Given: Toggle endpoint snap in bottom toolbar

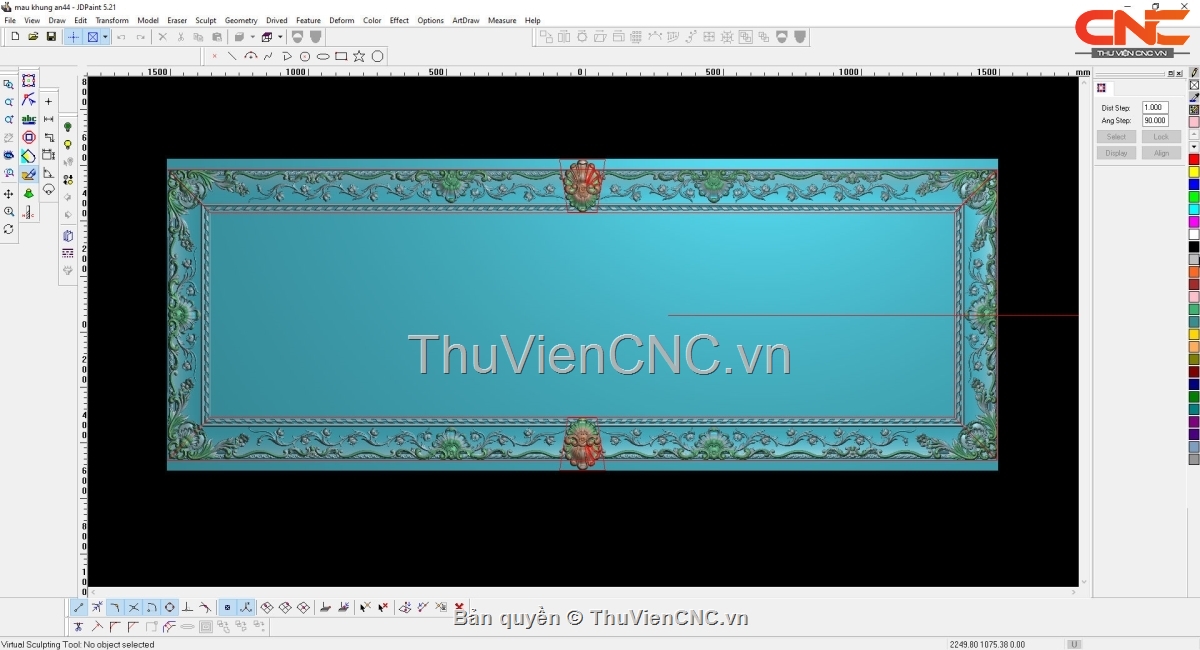Looking at the screenshot, I should click(x=79, y=607).
